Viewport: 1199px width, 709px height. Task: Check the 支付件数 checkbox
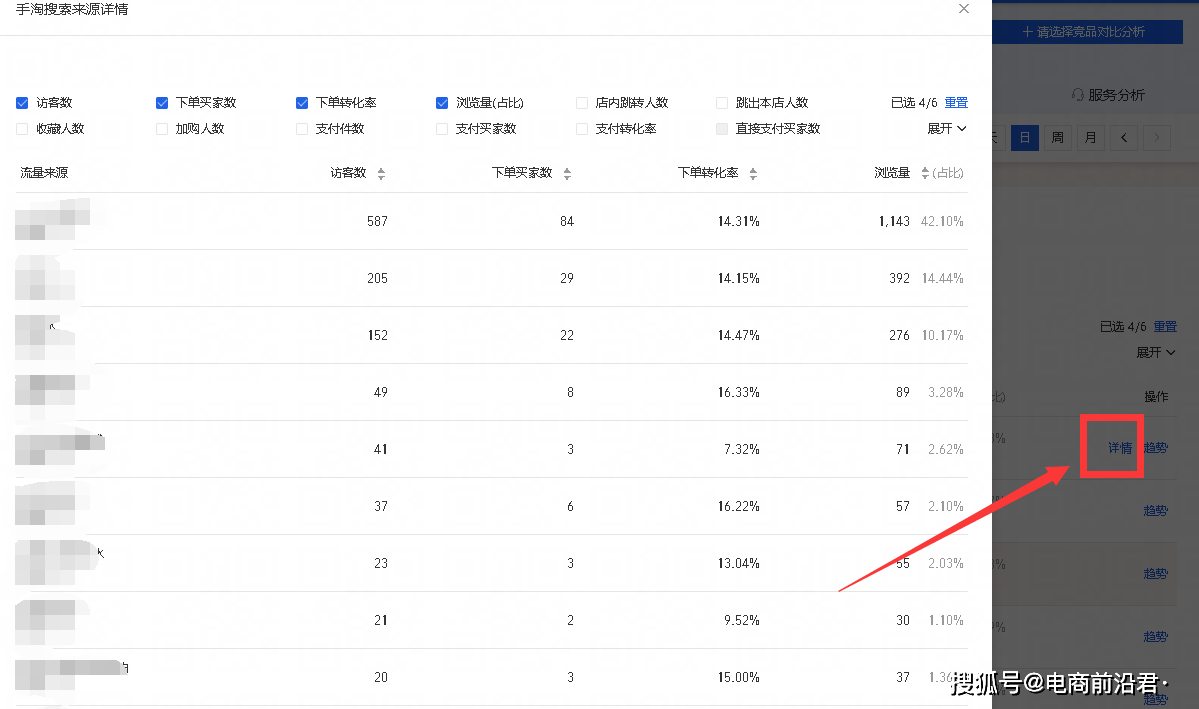[302, 128]
